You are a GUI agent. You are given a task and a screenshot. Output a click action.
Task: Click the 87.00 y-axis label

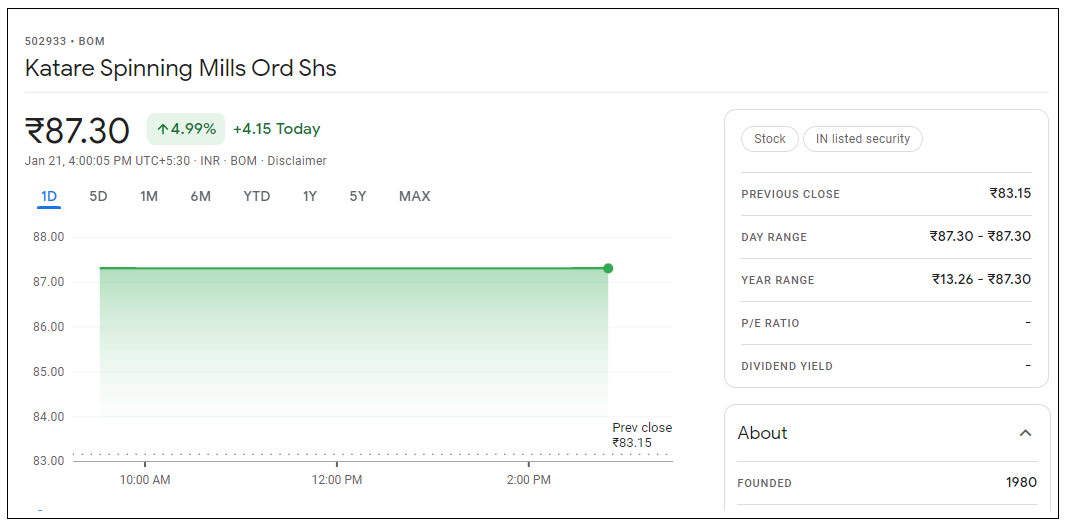tap(48, 282)
